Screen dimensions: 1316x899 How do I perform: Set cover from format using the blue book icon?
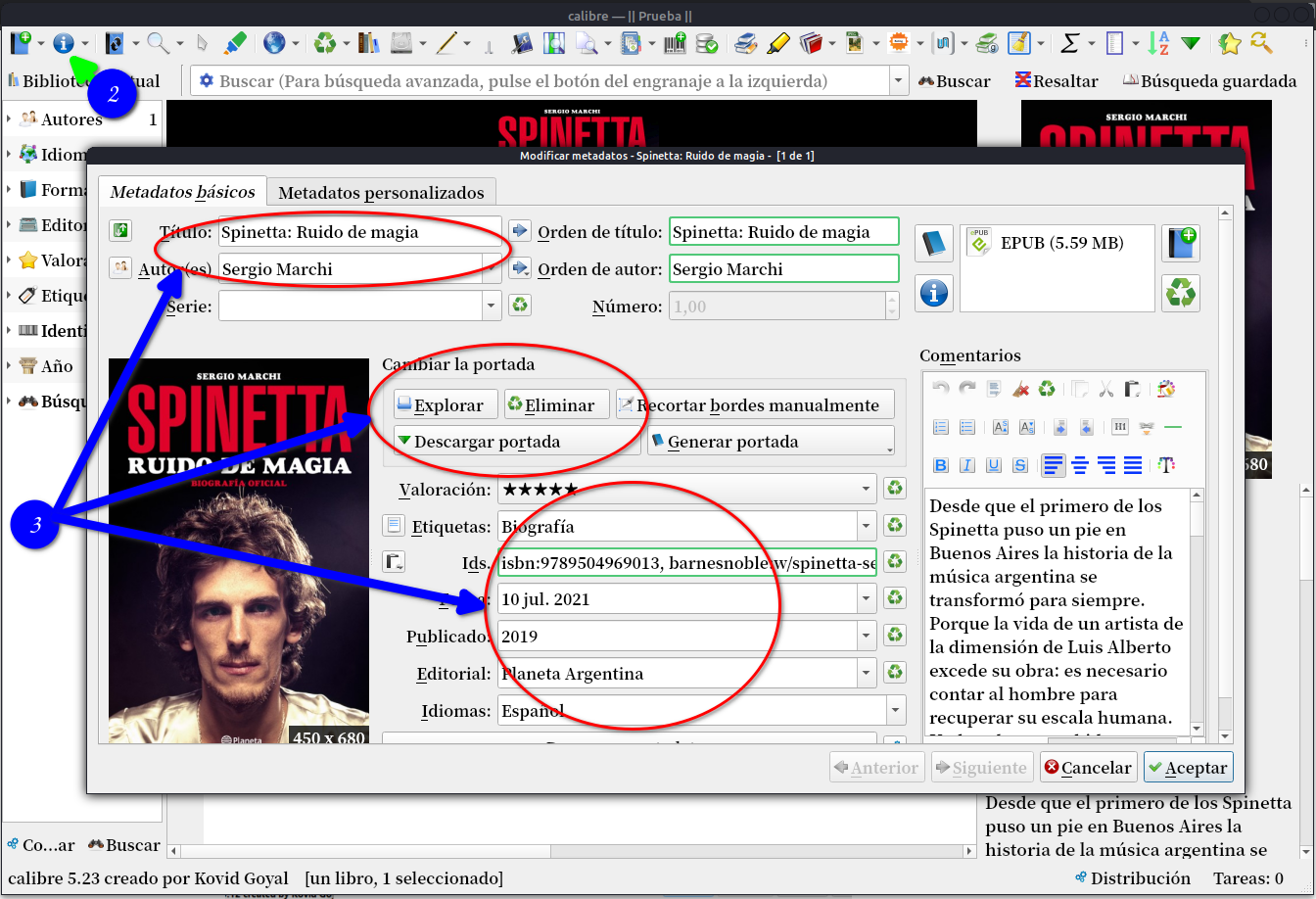(x=934, y=243)
